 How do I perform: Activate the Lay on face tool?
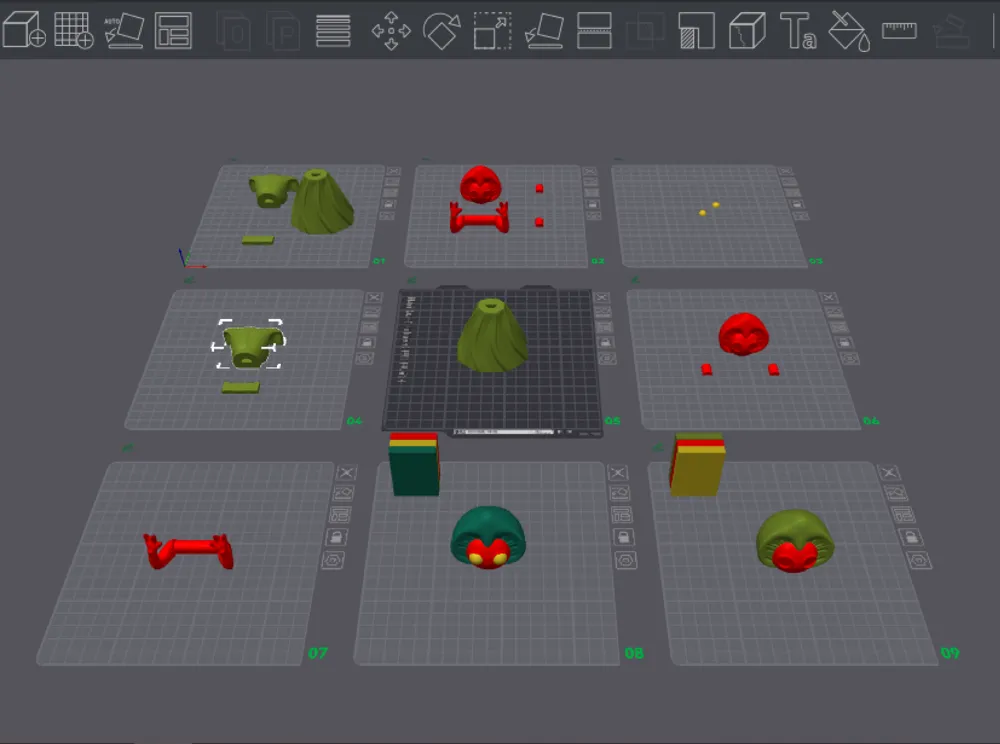[x=544, y=30]
